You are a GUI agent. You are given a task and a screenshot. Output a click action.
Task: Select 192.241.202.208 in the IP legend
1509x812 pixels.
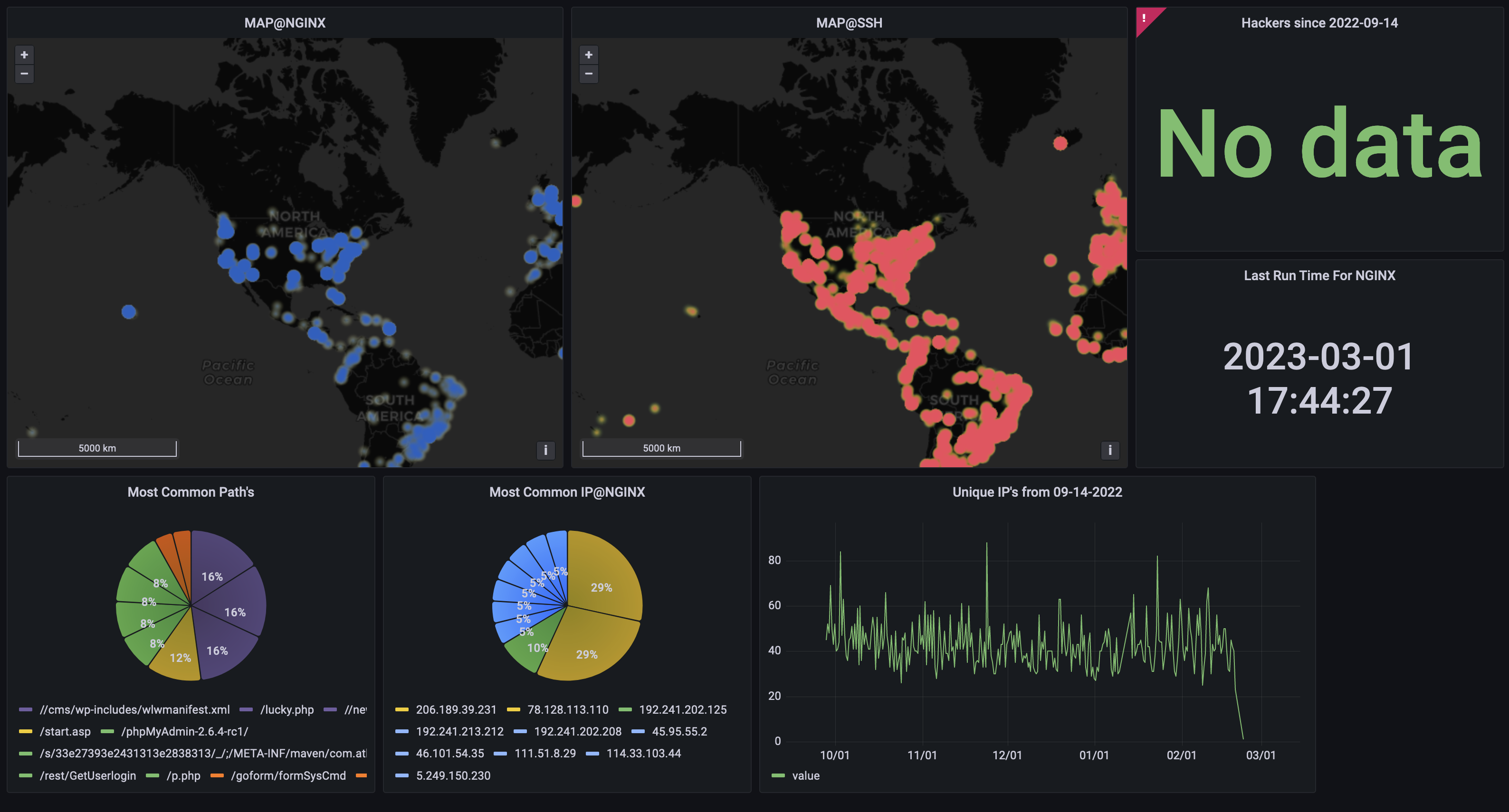coord(578,731)
